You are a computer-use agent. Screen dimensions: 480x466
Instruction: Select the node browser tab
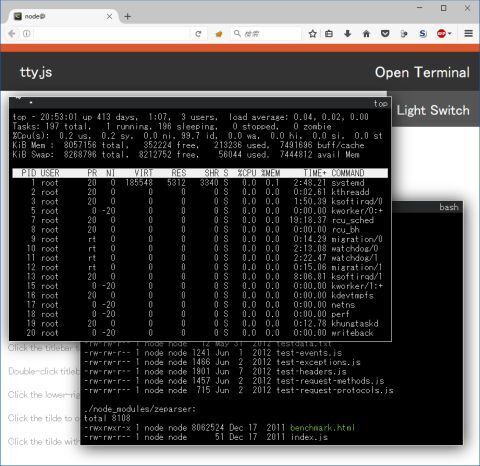point(62,16)
